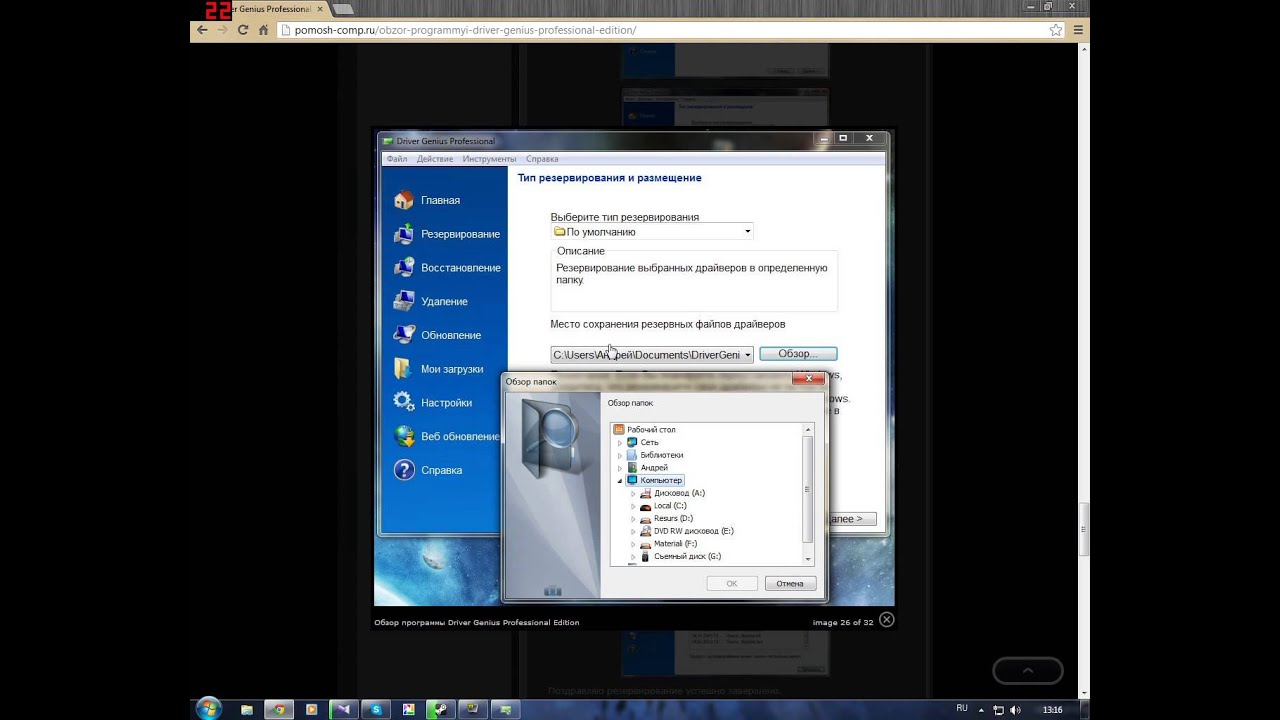
Task: Open the Windows Start orb
Action: [209, 709]
